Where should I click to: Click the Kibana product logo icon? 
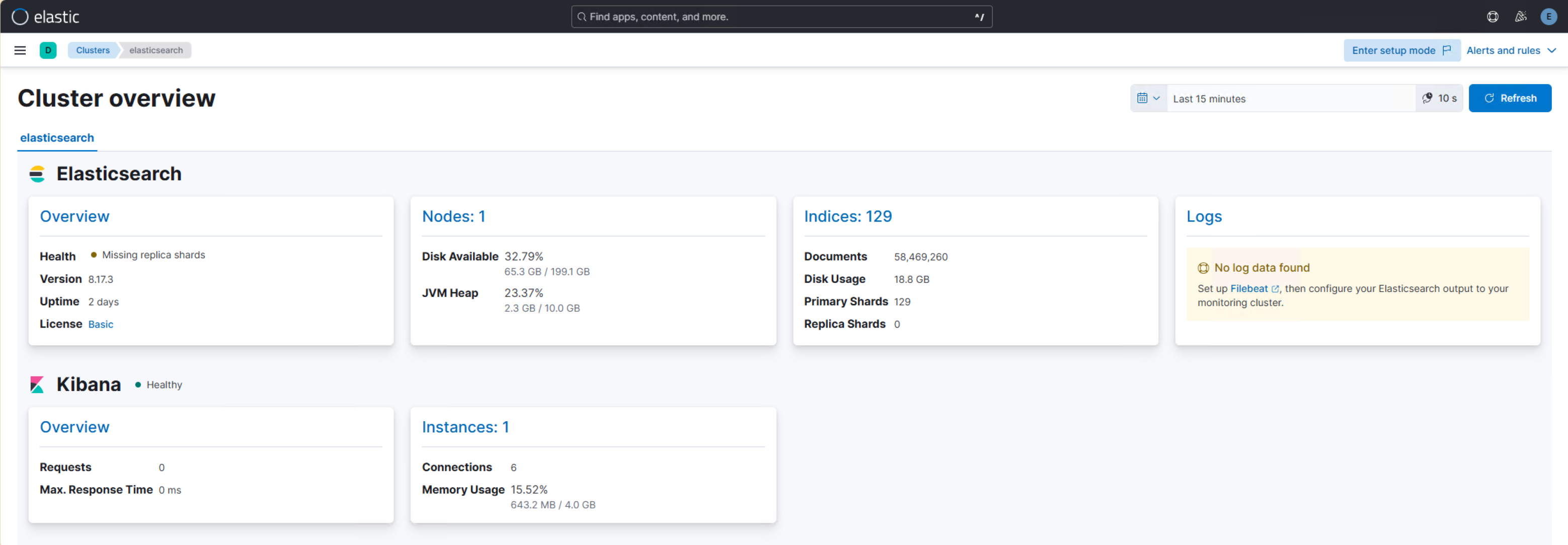tap(37, 384)
